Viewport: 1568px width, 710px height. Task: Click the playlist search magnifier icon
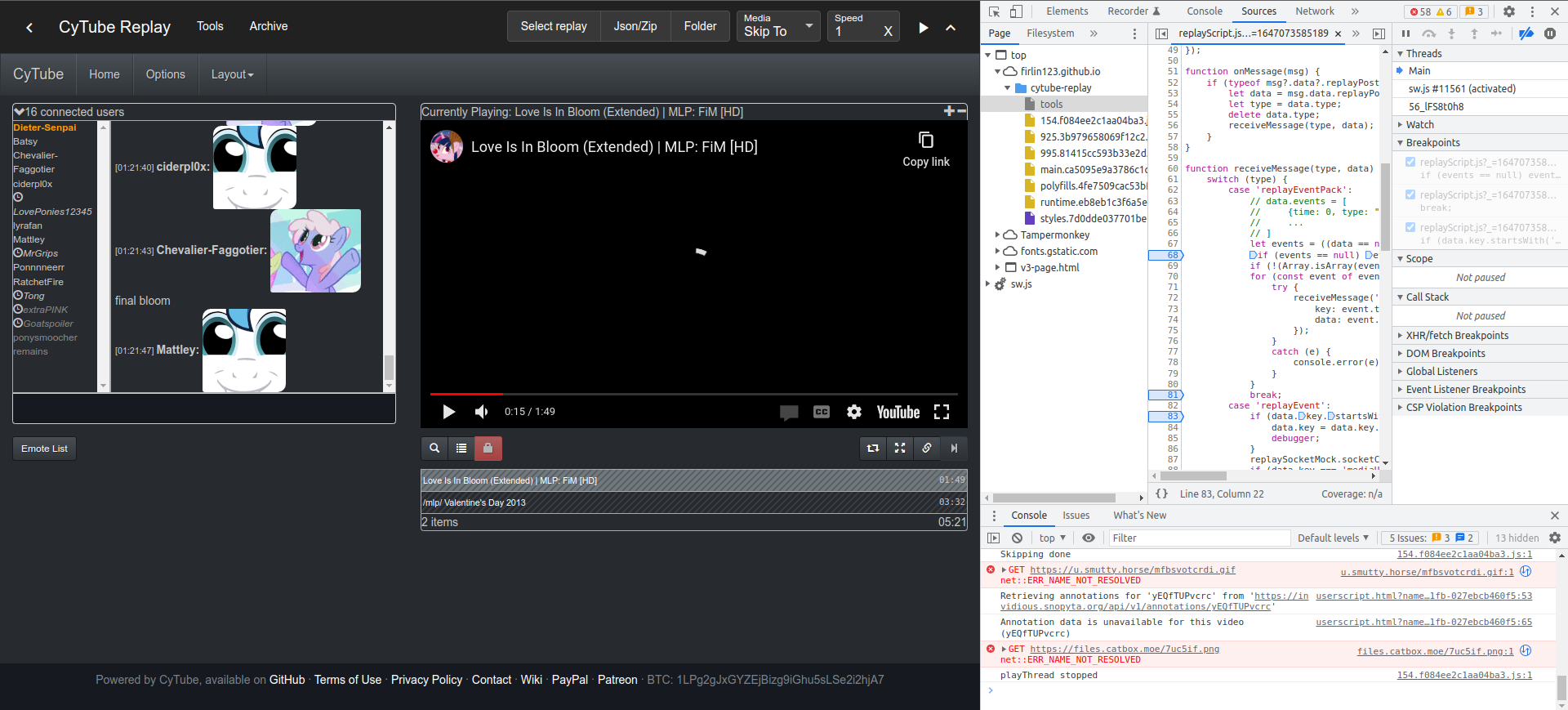434,448
